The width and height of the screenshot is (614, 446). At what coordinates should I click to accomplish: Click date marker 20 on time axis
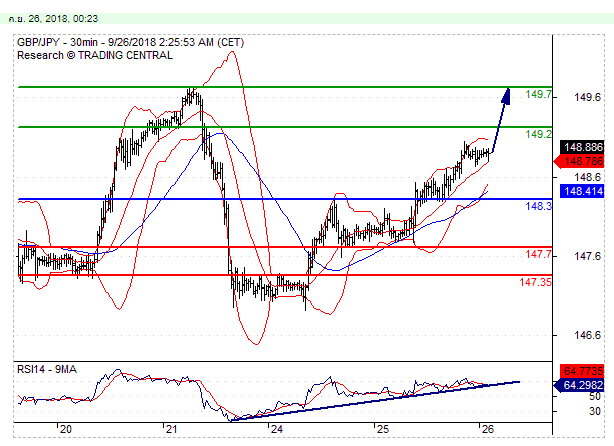66,429
